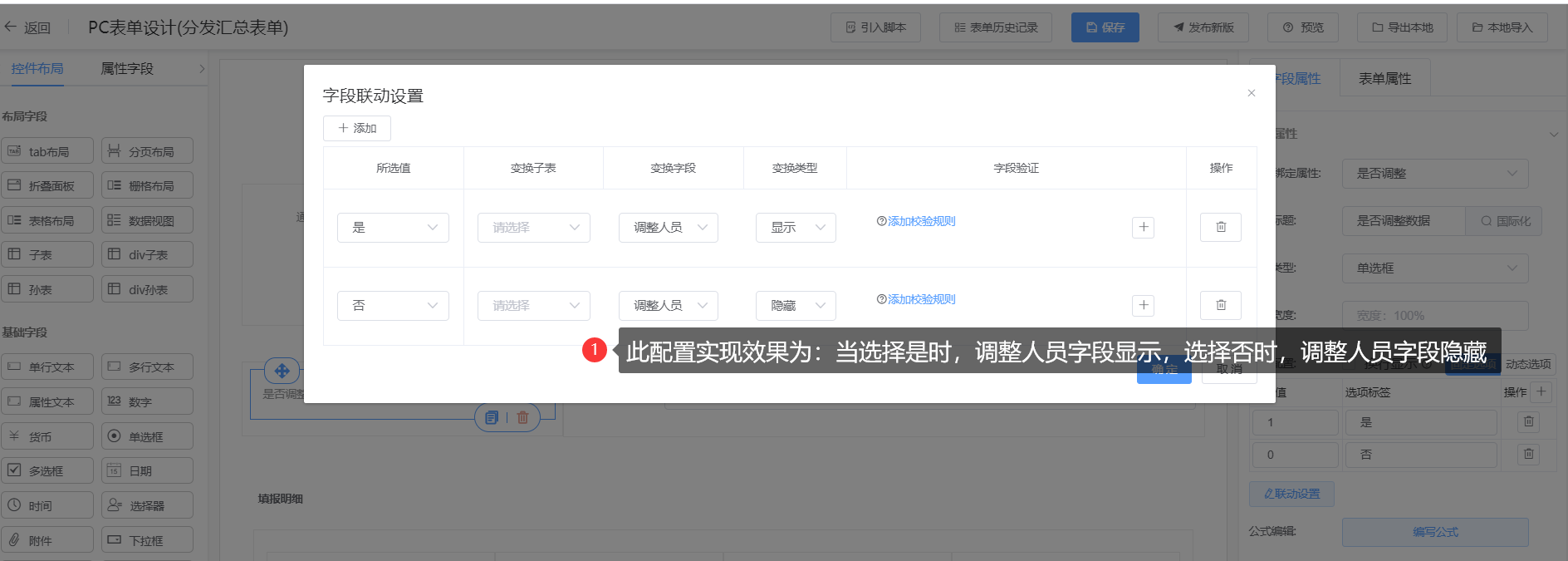Click the copy icon under selected field
The width and height of the screenshot is (1568, 561).
coord(492,417)
